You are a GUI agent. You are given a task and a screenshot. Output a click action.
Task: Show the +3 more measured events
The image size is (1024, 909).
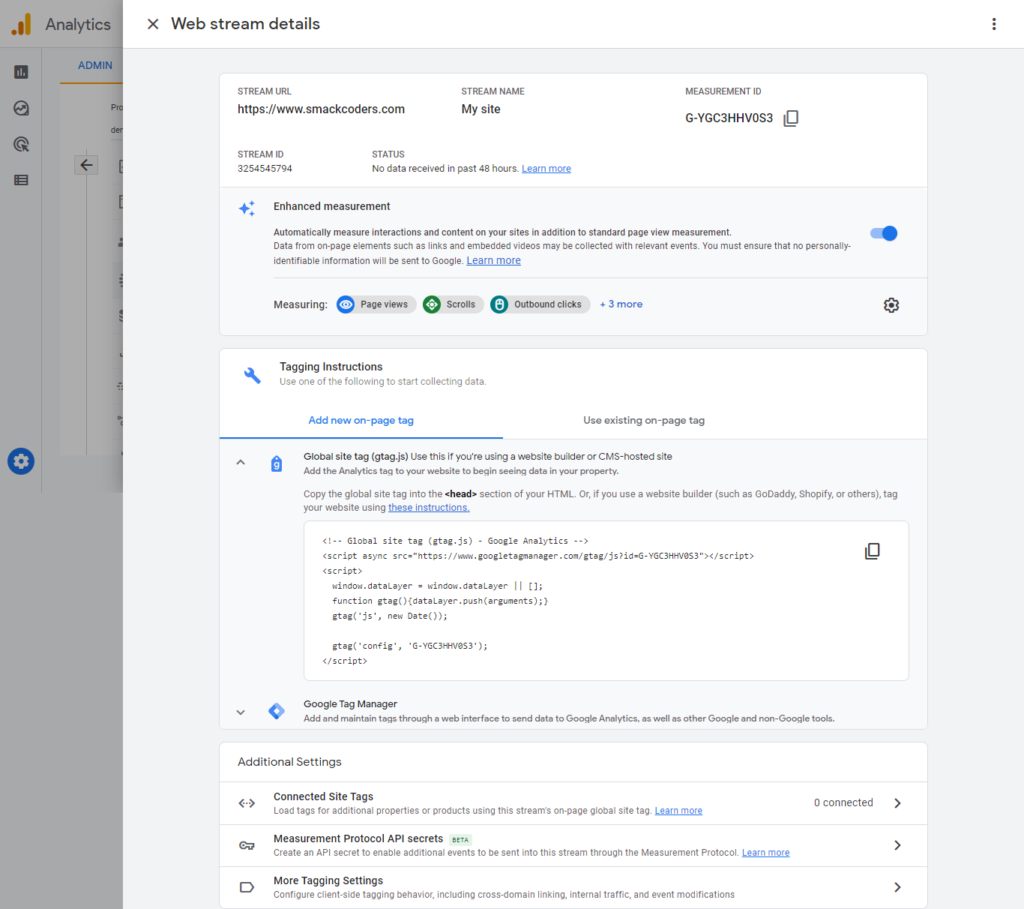tap(621, 304)
